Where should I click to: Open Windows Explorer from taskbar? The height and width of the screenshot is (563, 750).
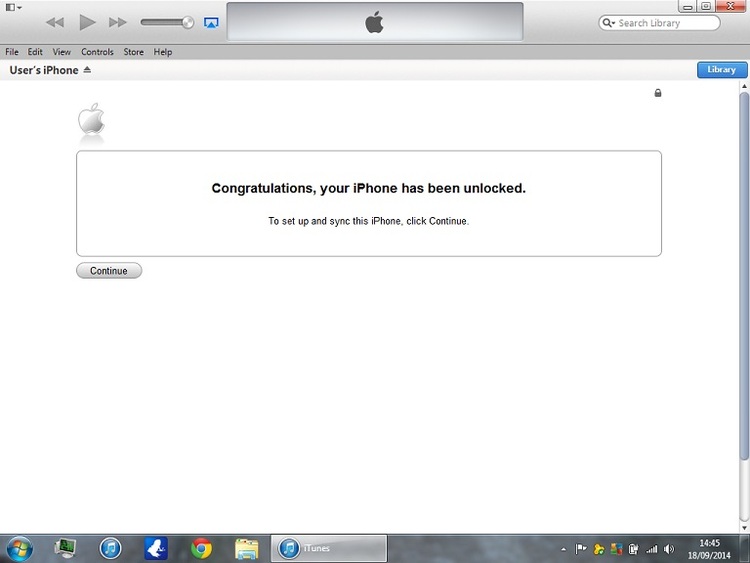pos(247,549)
